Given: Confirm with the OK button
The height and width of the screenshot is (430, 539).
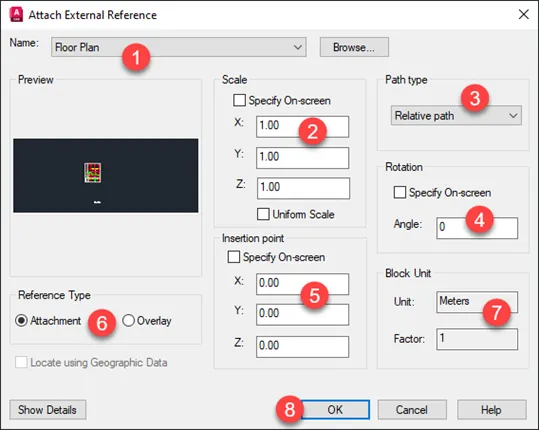Looking at the screenshot, I should [335, 409].
